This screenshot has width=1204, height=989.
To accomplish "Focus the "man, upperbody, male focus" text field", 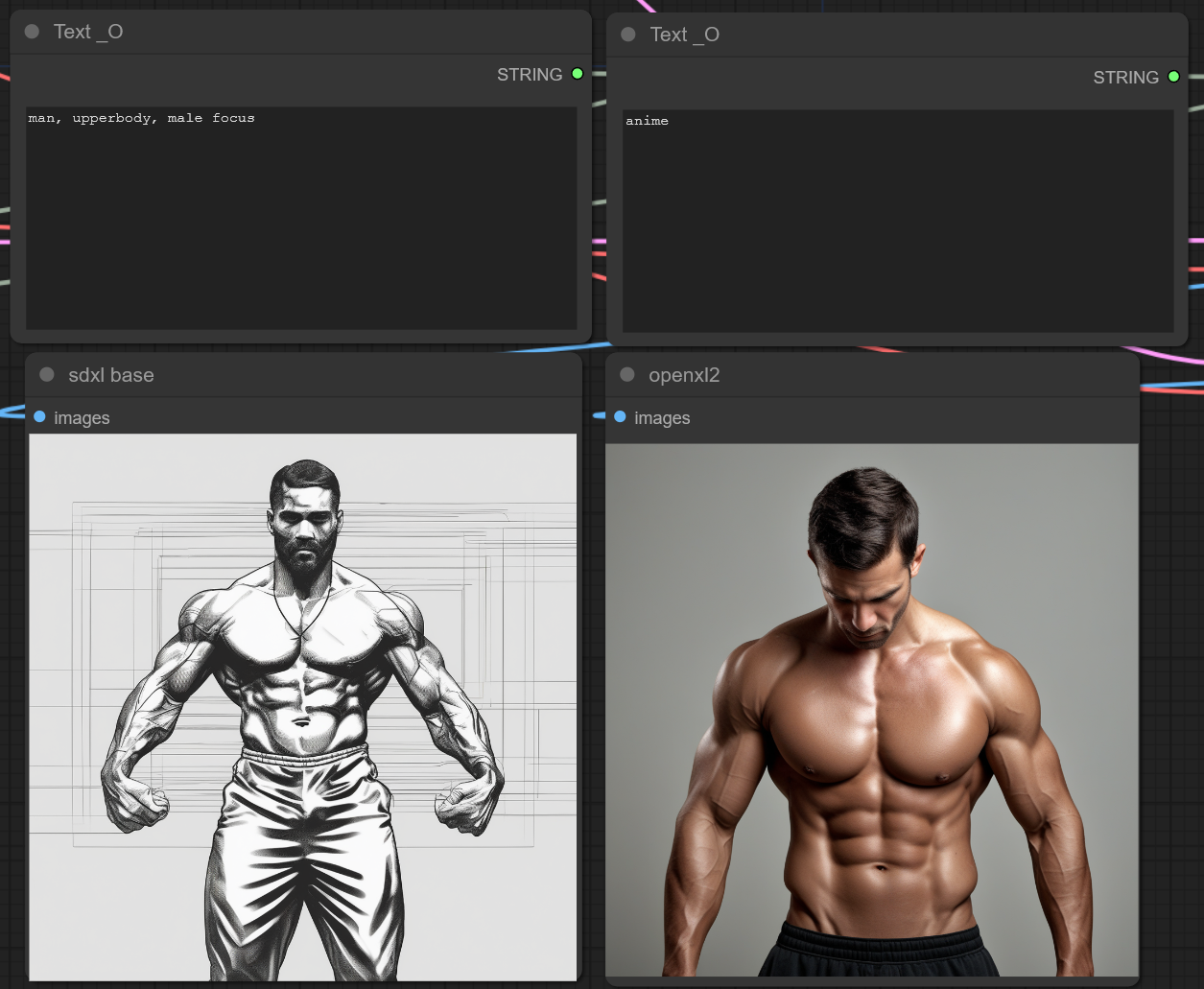I will pos(301,218).
